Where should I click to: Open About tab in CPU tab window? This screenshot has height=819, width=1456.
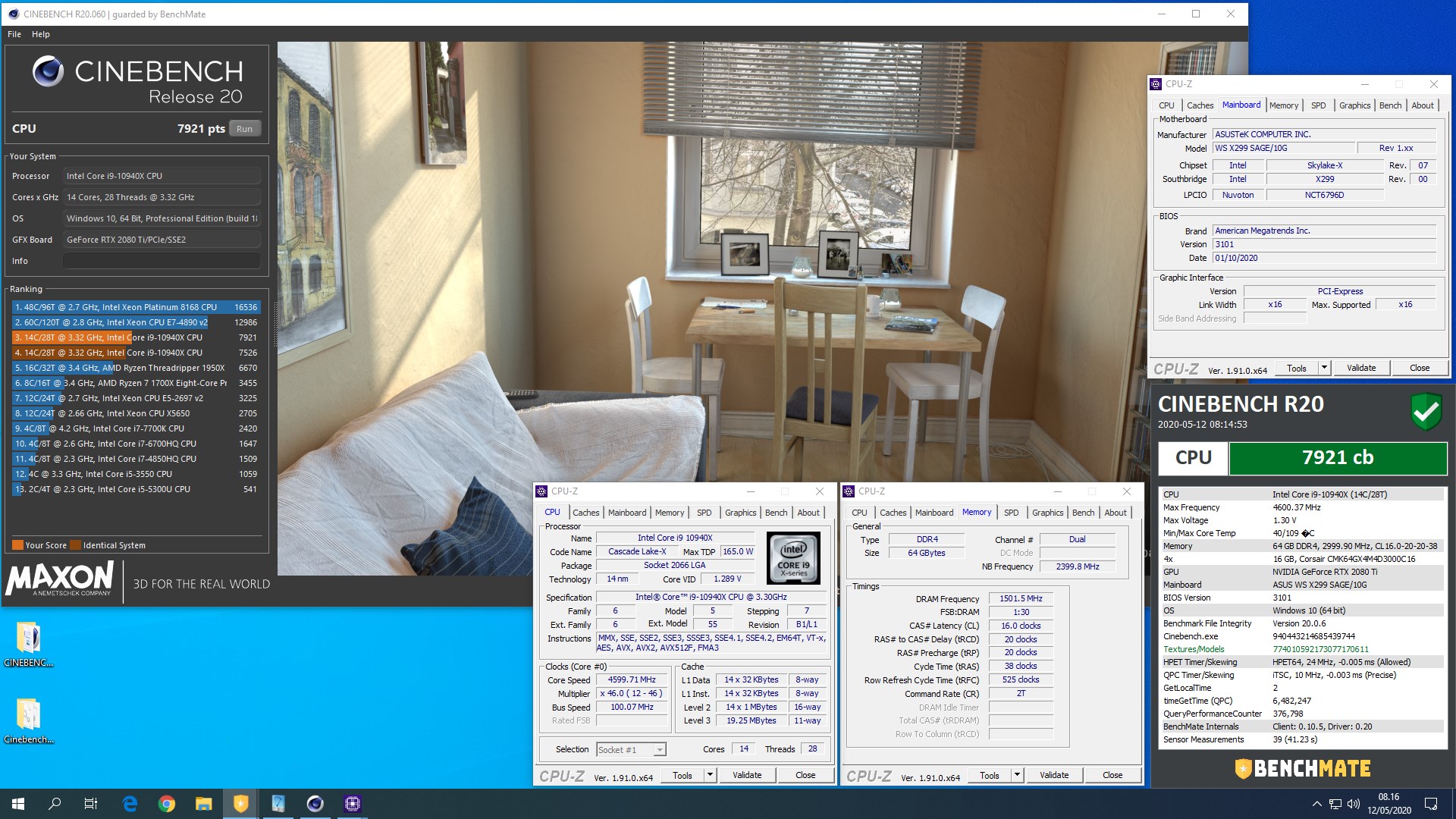(x=808, y=513)
